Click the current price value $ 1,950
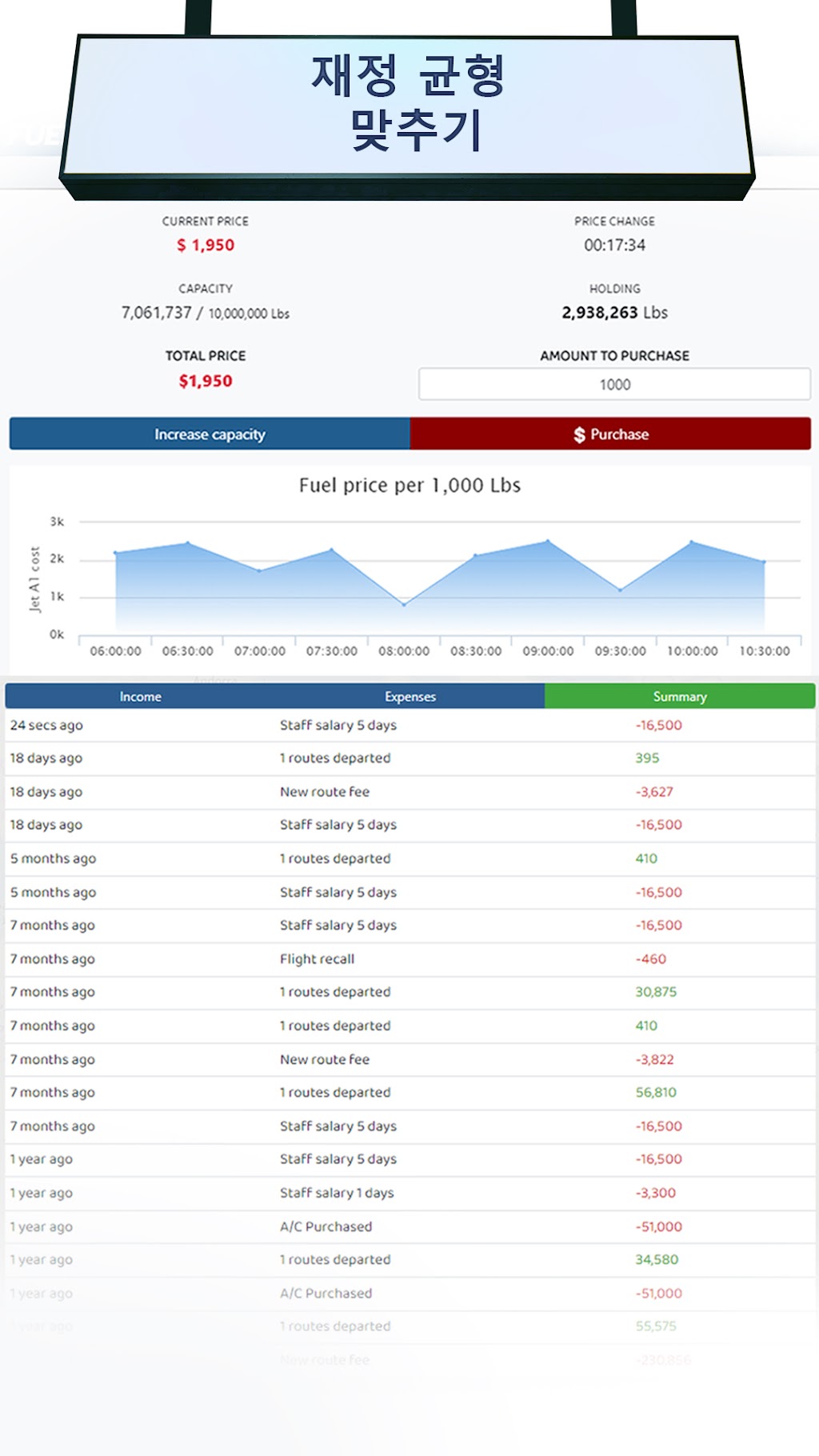This screenshot has height=1456, width=819. [206, 246]
